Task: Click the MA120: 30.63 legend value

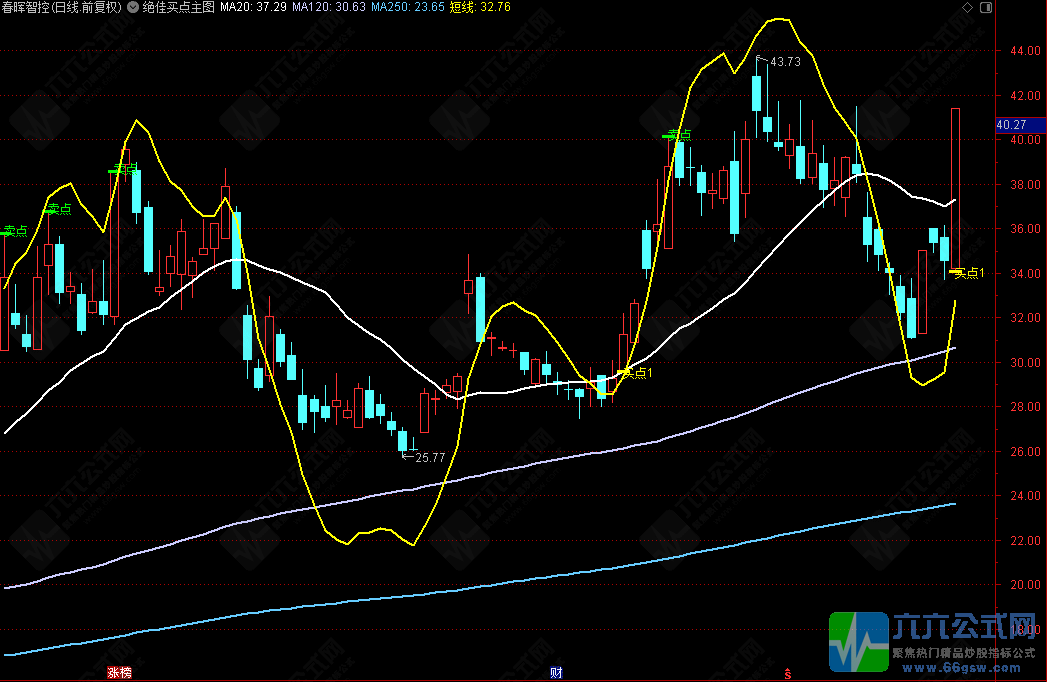Action: pyautogui.click(x=329, y=7)
